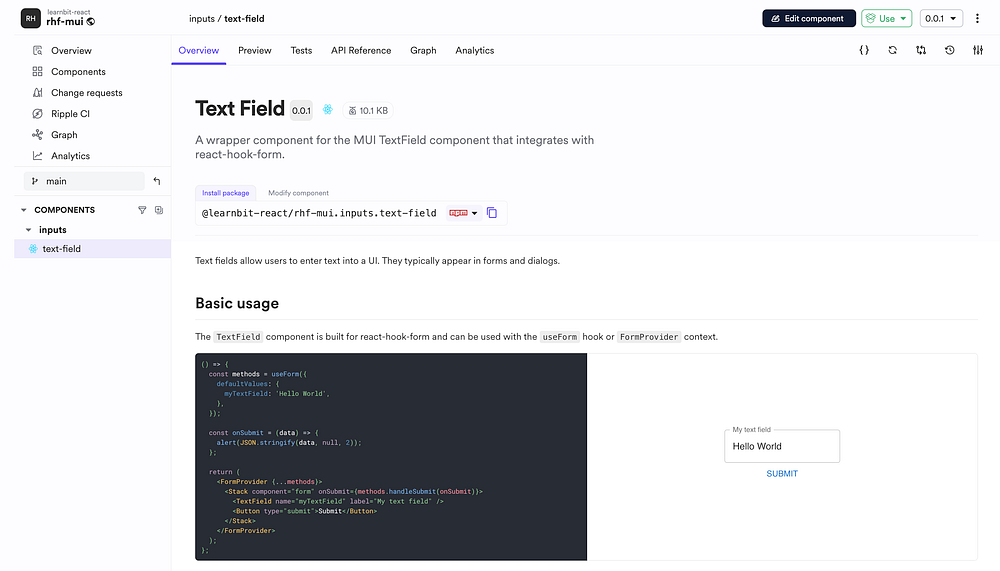Click the filter icon beside COMPONENTS
The image size is (1000, 571).
click(x=142, y=210)
